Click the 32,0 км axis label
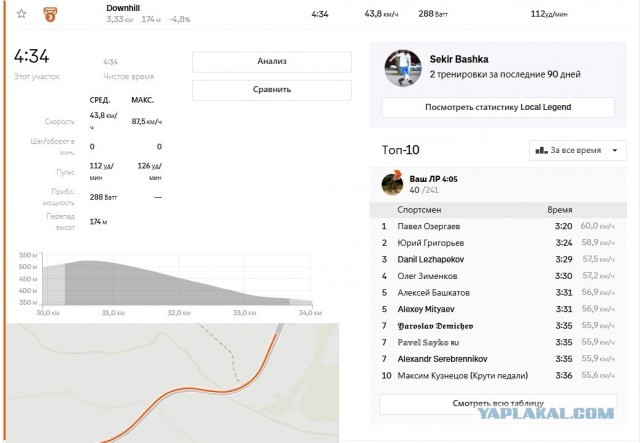640x443 pixels. click(x=179, y=313)
